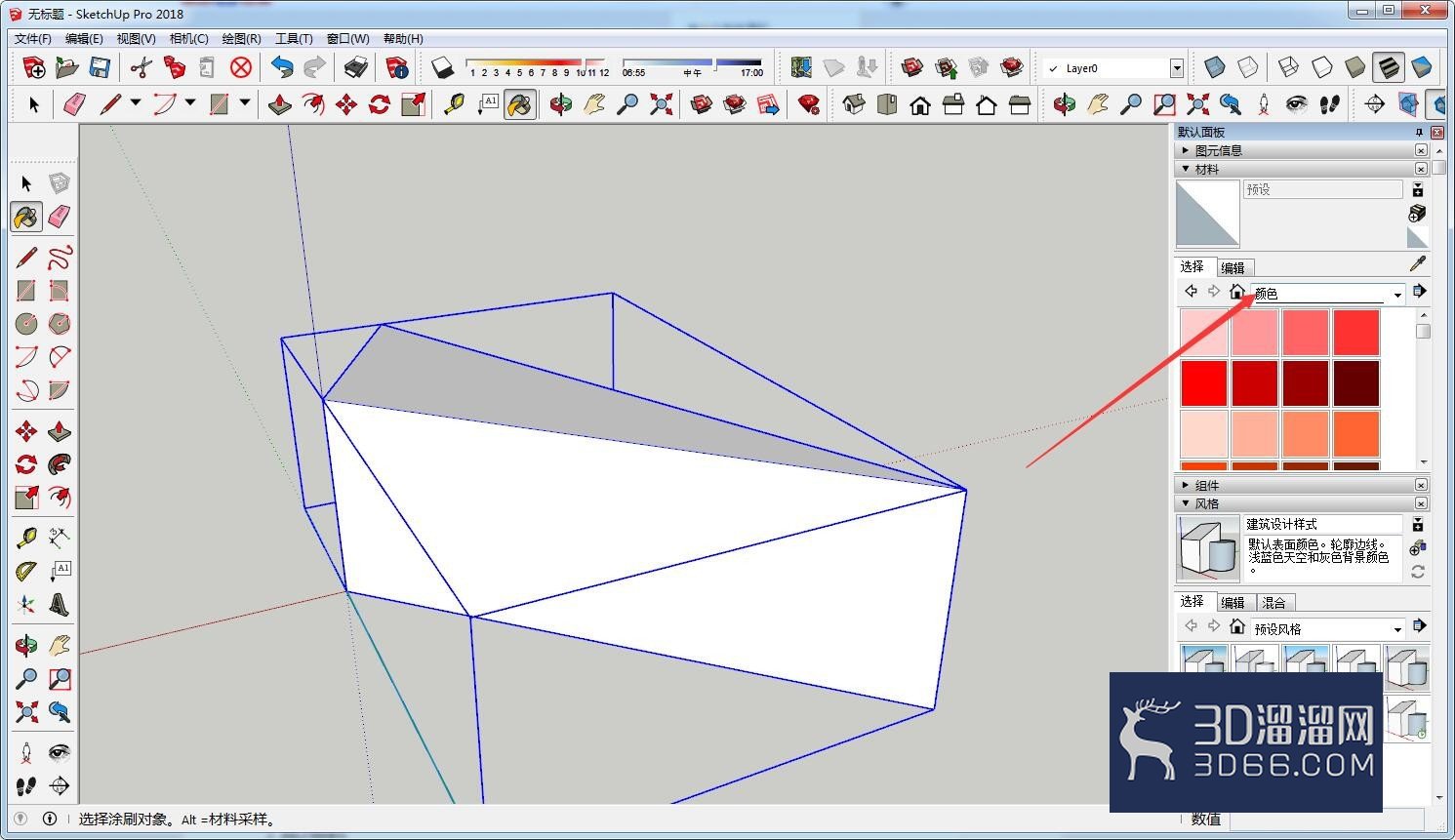
Task: Open the 文件(F) menu
Action: [x=33, y=38]
